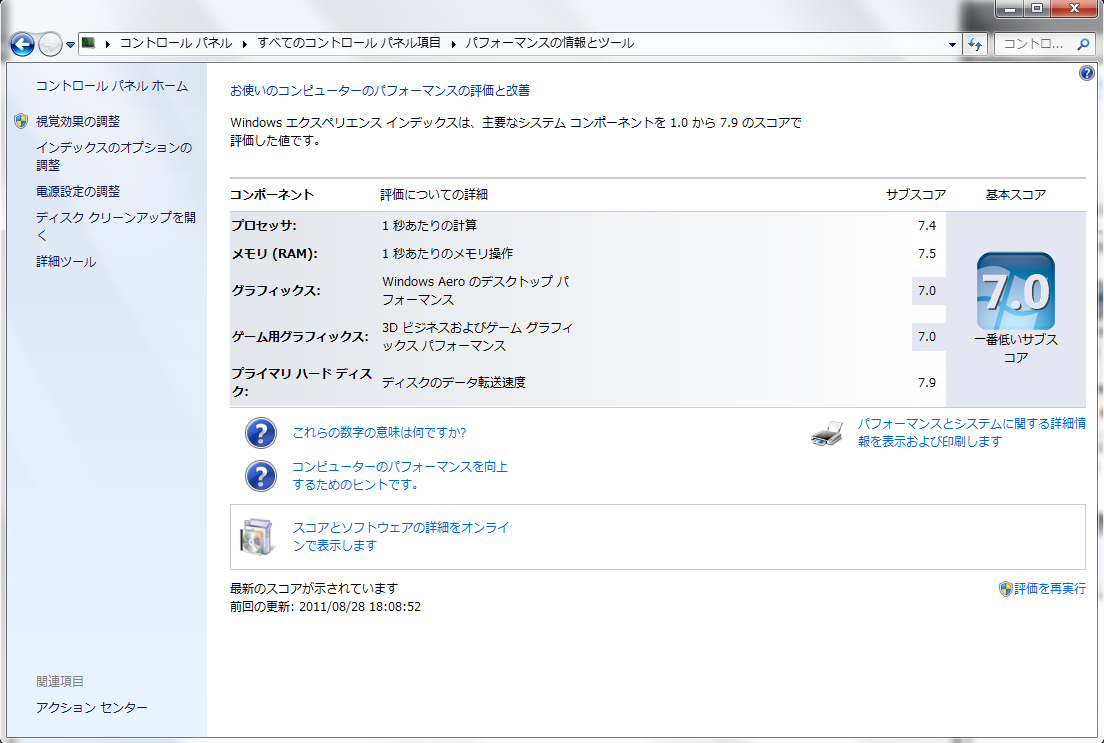Screen dimensions: 1104x743
Task: Open パフォーマンスとシステムに関する詳細情報 print link
Action: 972,432
